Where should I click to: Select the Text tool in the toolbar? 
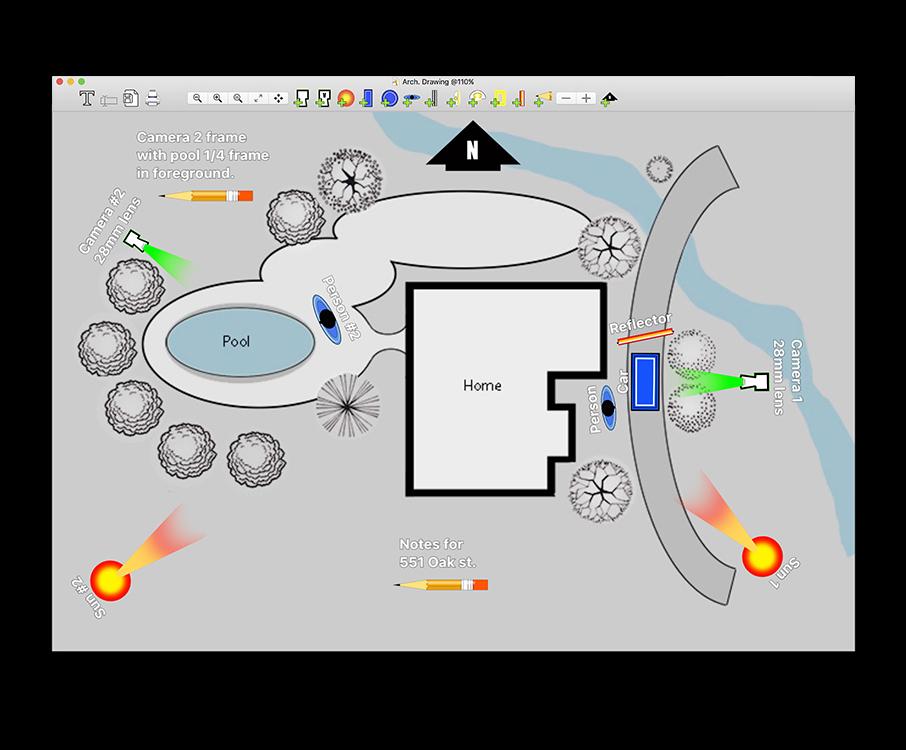click(86, 97)
